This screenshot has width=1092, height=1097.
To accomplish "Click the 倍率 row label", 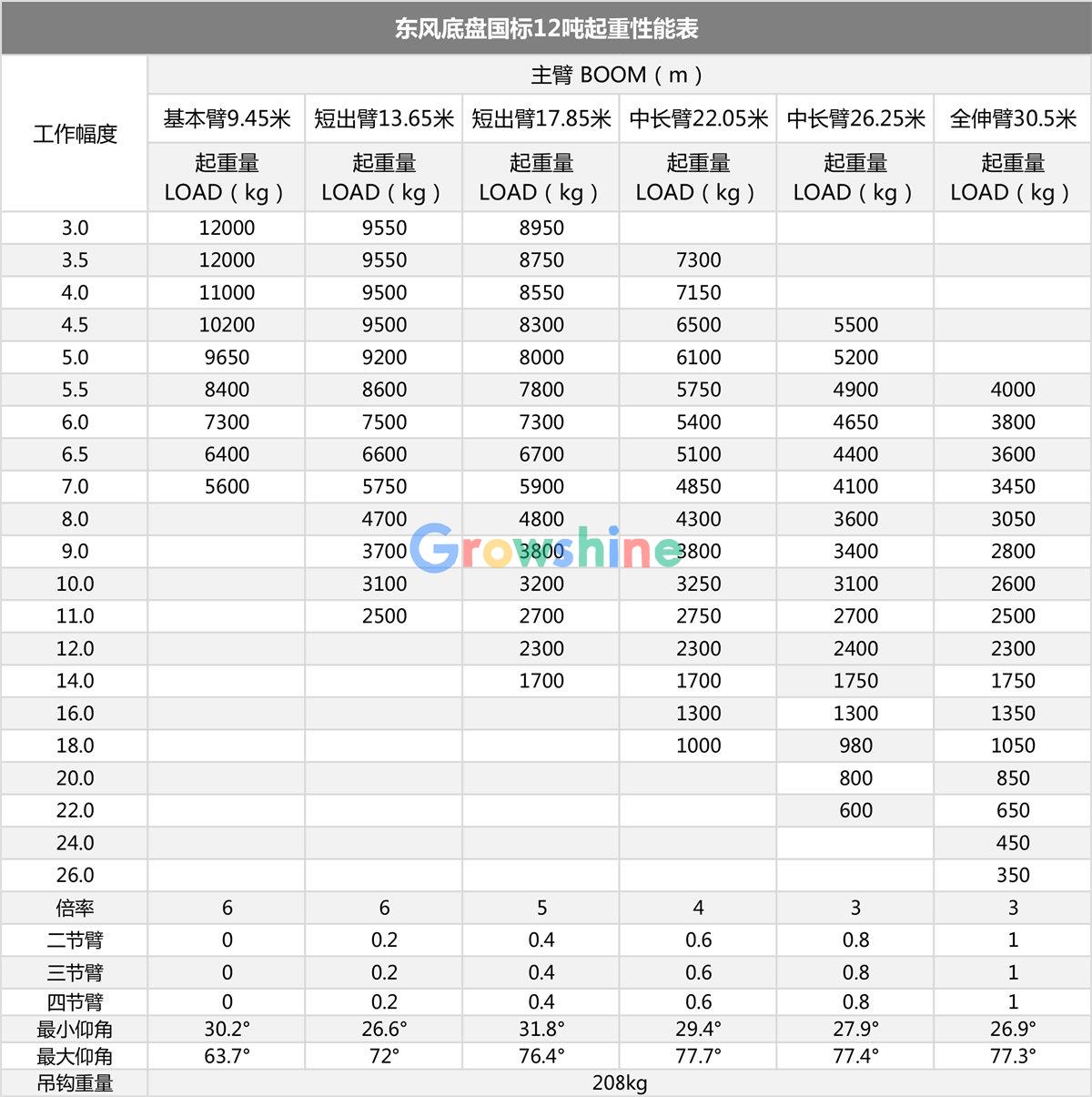I will pyautogui.click(x=75, y=908).
